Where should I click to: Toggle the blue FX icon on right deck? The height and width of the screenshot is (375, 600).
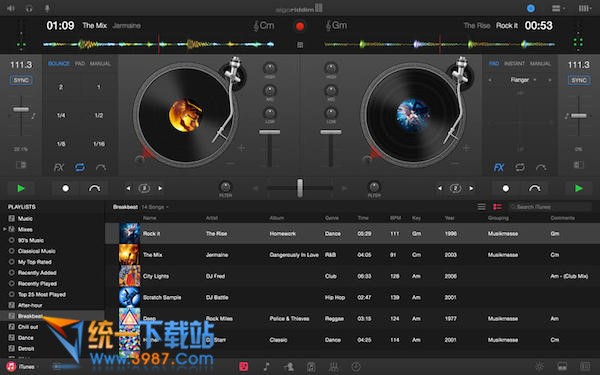click(x=499, y=167)
